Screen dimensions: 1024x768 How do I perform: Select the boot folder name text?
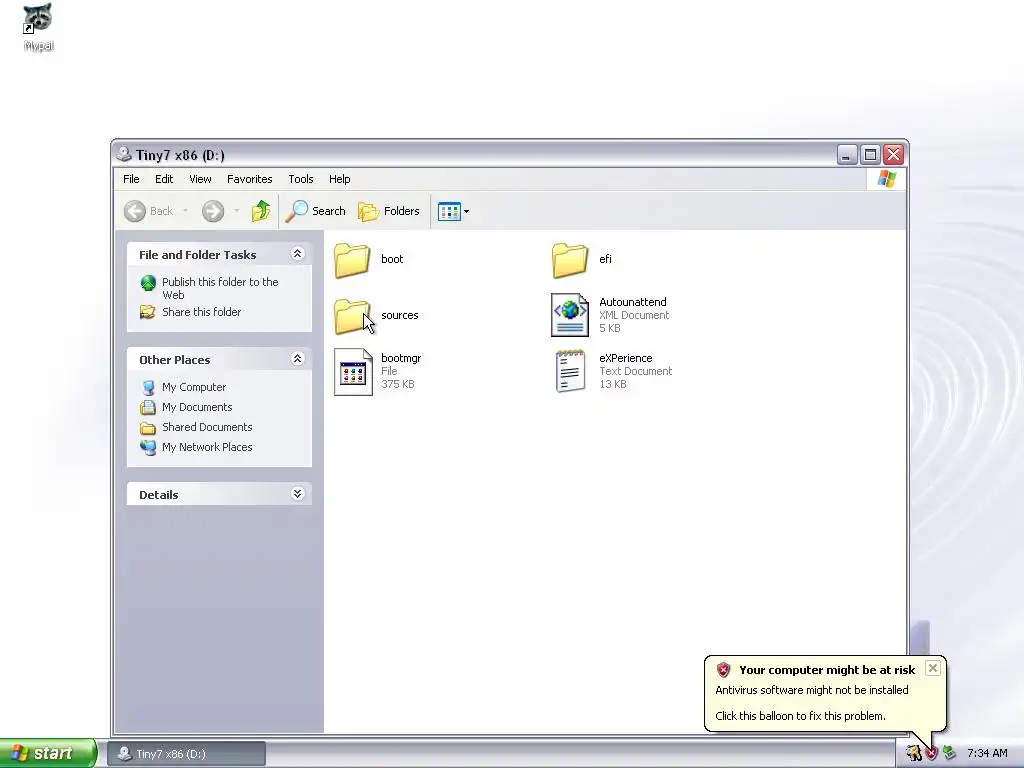tap(392, 259)
